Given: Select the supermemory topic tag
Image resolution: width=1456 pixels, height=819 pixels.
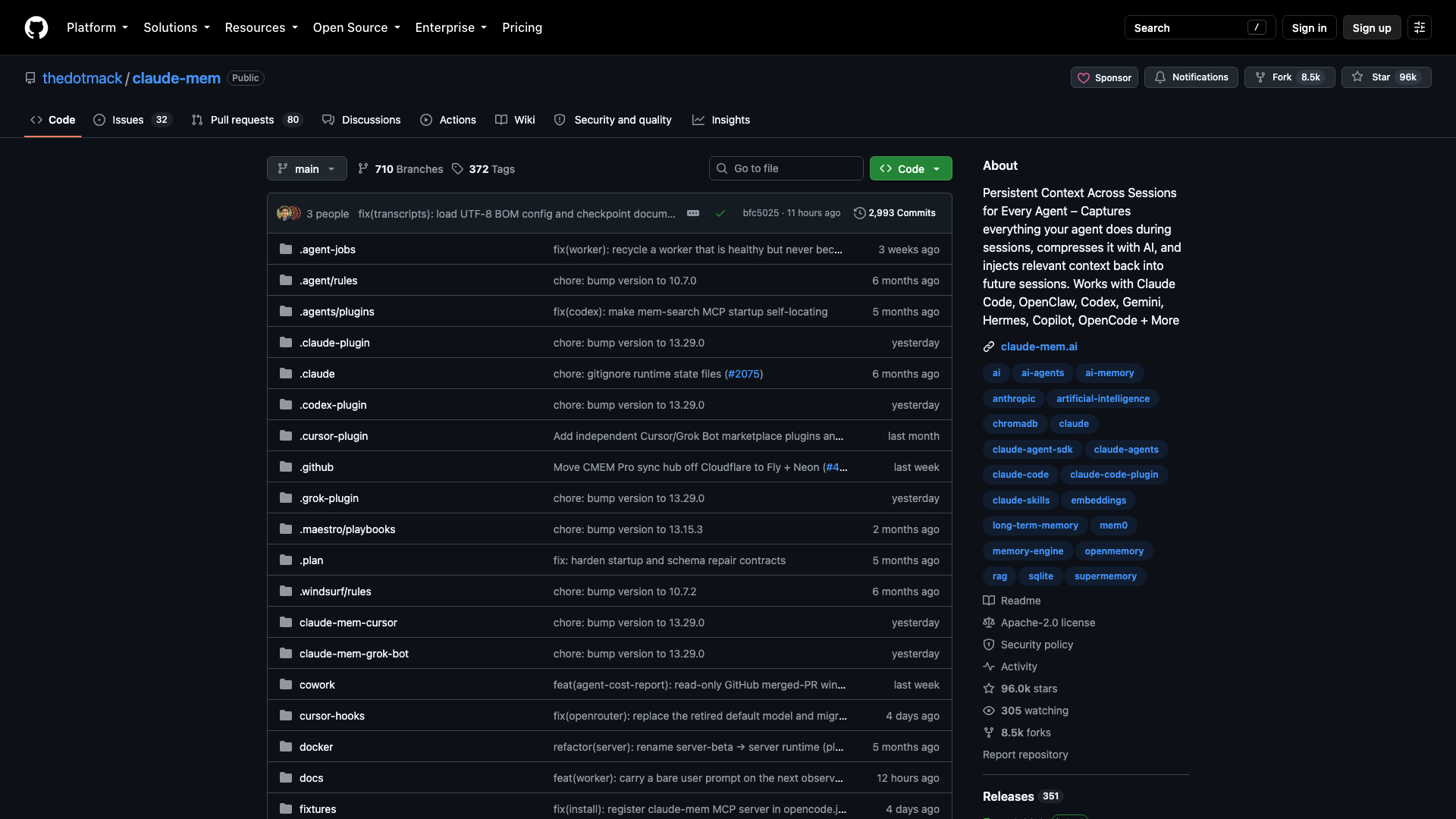Looking at the screenshot, I should (1106, 576).
